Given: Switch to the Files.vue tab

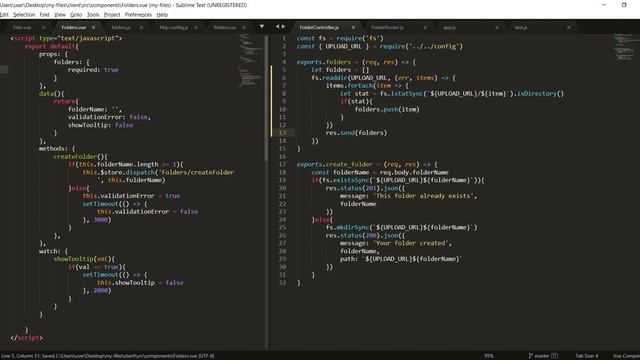Looking at the screenshot, I should pyautogui.click(x=22, y=27).
